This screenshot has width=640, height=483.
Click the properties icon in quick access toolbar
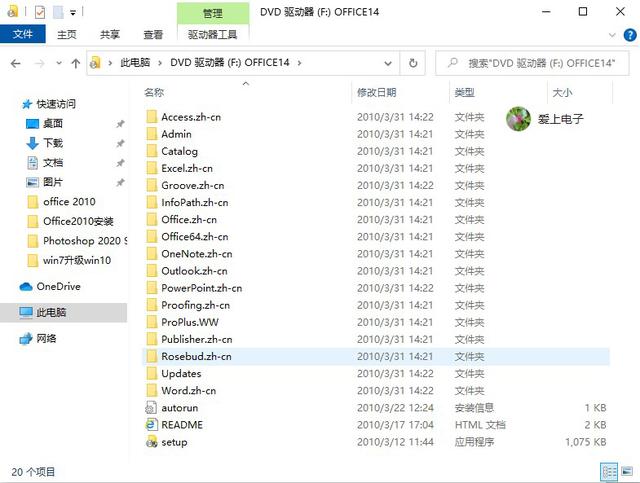[40, 13]
